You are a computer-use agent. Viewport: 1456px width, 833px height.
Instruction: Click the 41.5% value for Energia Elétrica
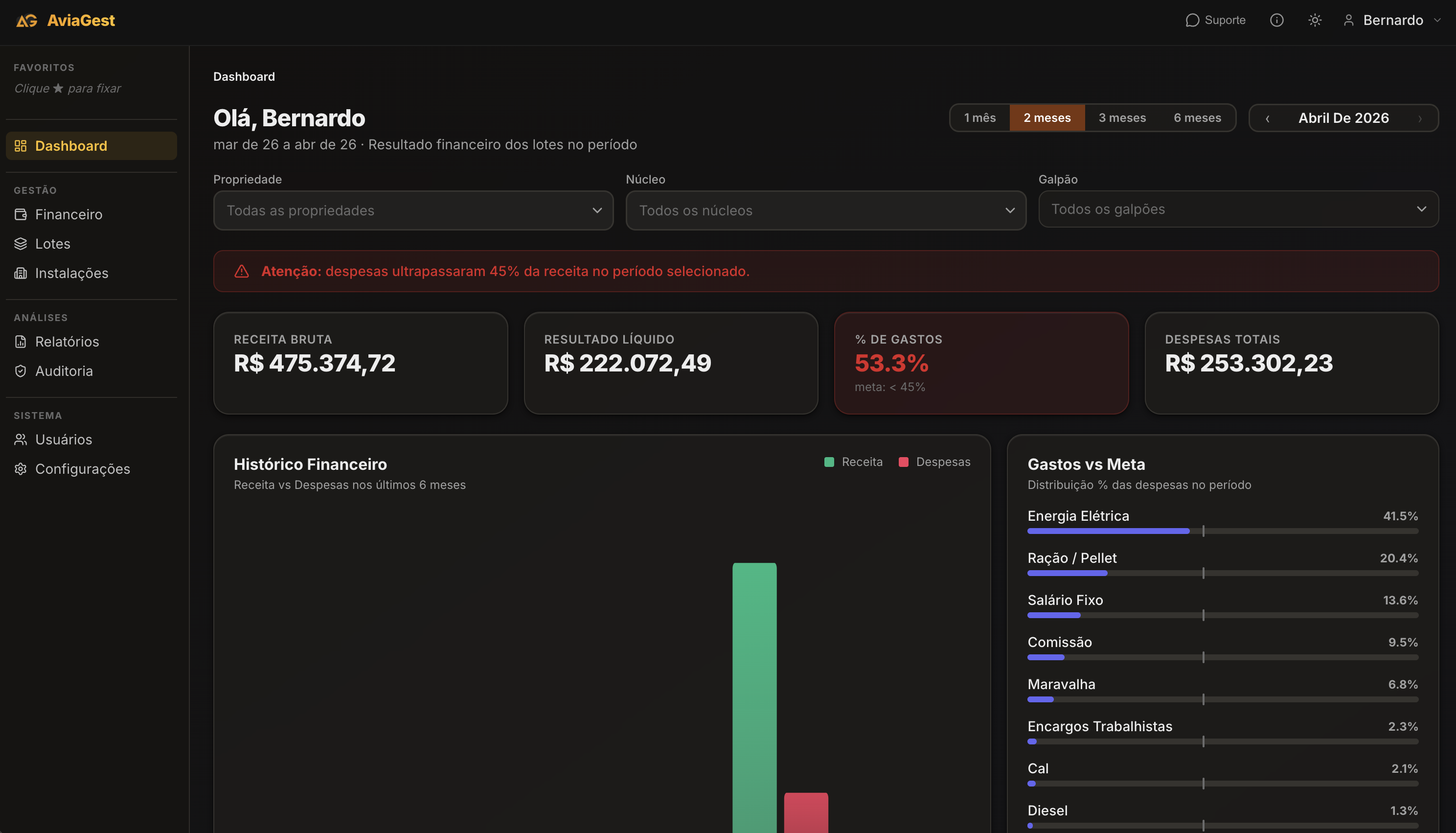pos(1401,516)
